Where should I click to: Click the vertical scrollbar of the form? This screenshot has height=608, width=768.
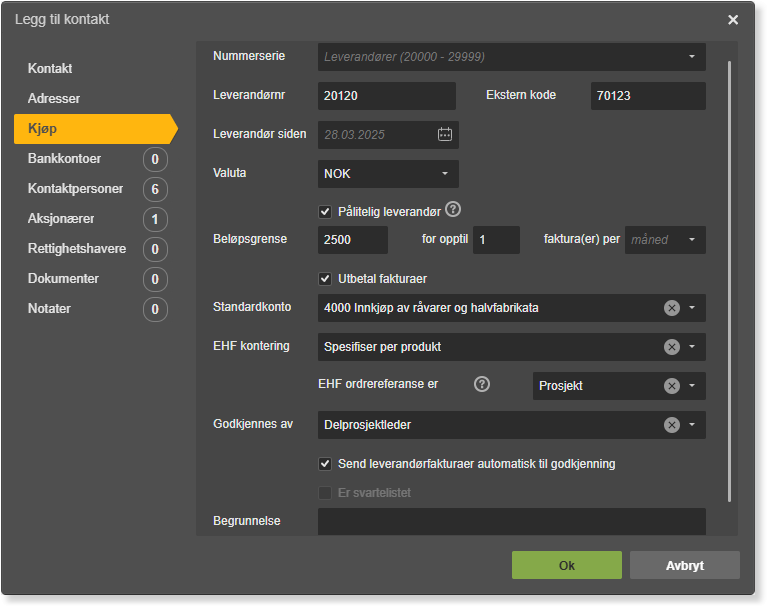729,282
